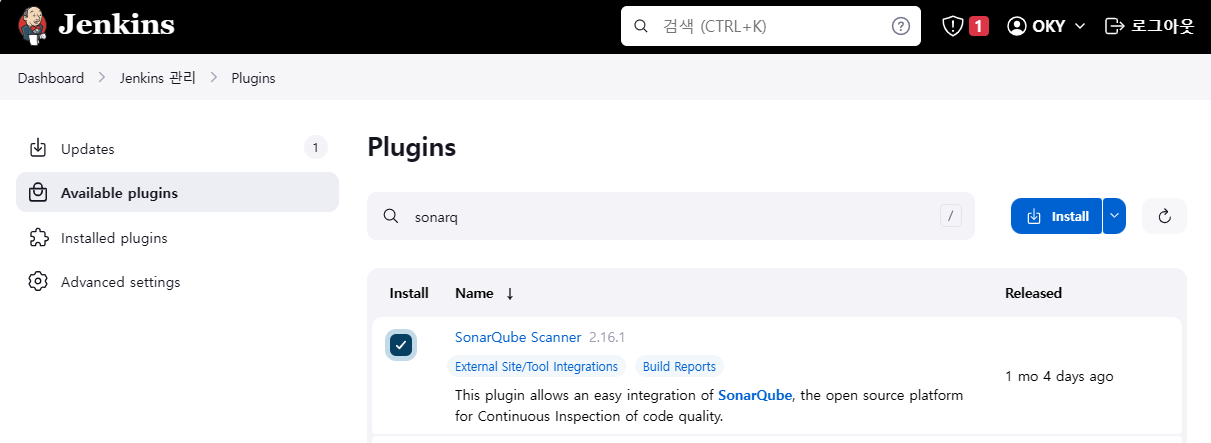Click the External Site/Tool Integrations tag
The height and width of the screenshot is (443, 1211).
(536, 367)
